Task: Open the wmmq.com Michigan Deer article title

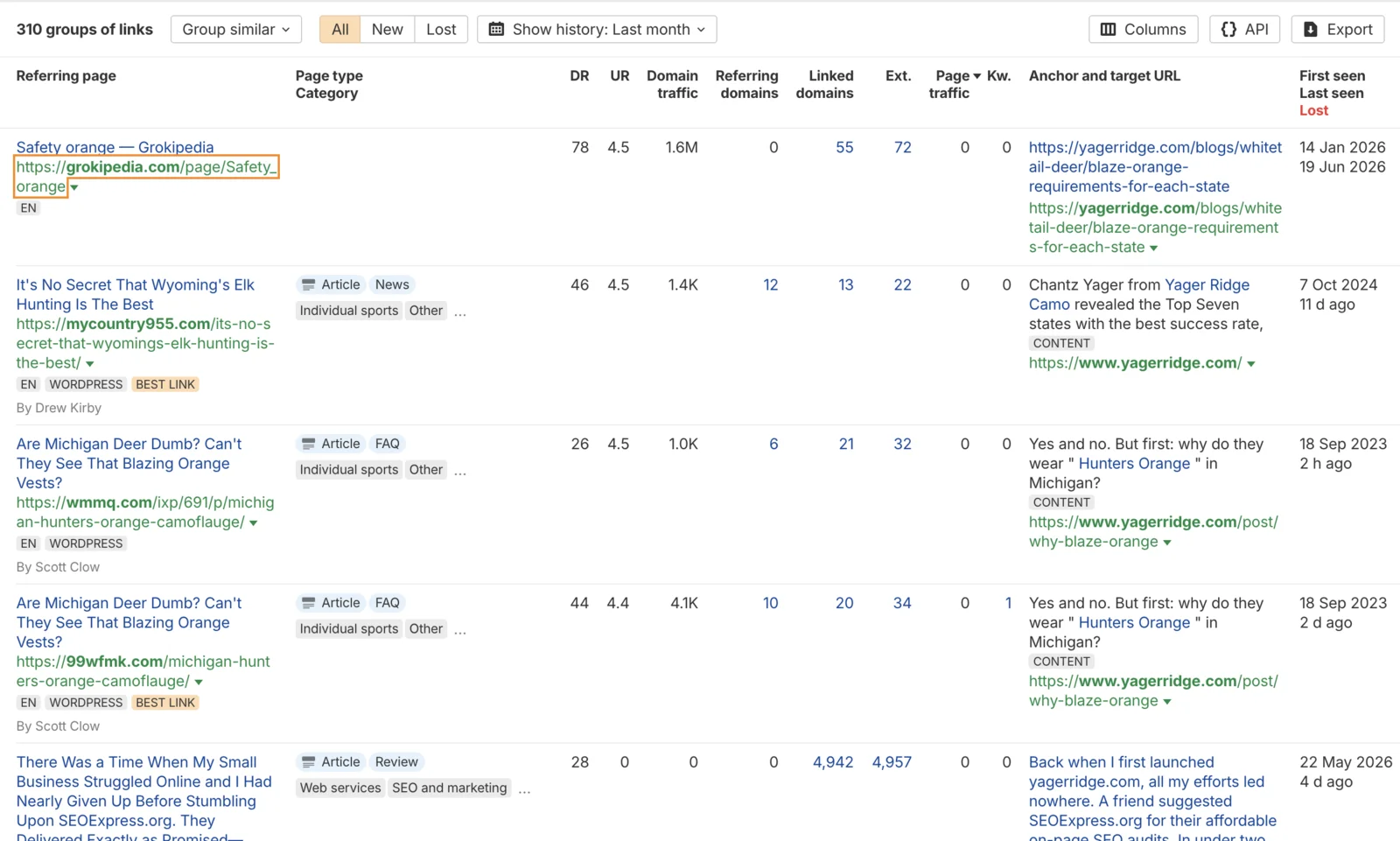Action: pos(129,463)
